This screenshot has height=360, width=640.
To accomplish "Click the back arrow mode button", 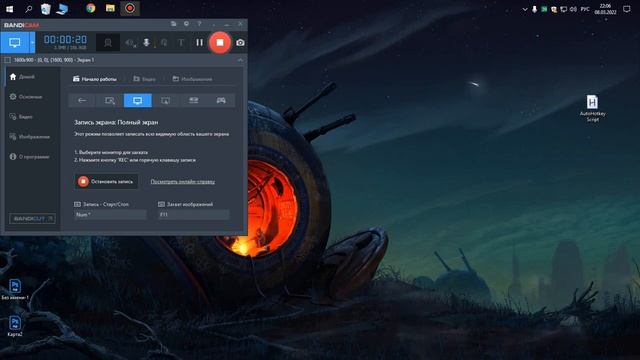I will (82, 100).
